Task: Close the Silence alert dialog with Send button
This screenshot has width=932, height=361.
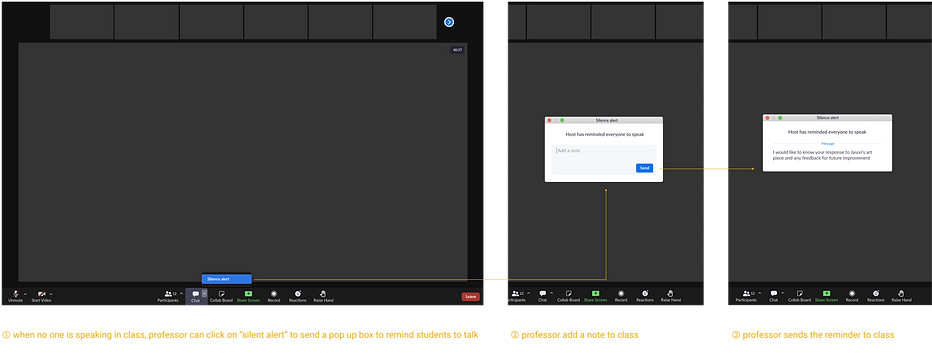Action: [550, 120]
